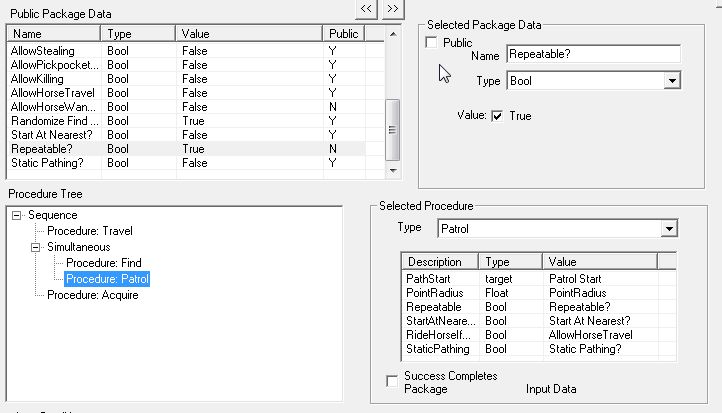Open the package data Type dropdown
This screenshot has height=413, width=722.
pos(671,80)
